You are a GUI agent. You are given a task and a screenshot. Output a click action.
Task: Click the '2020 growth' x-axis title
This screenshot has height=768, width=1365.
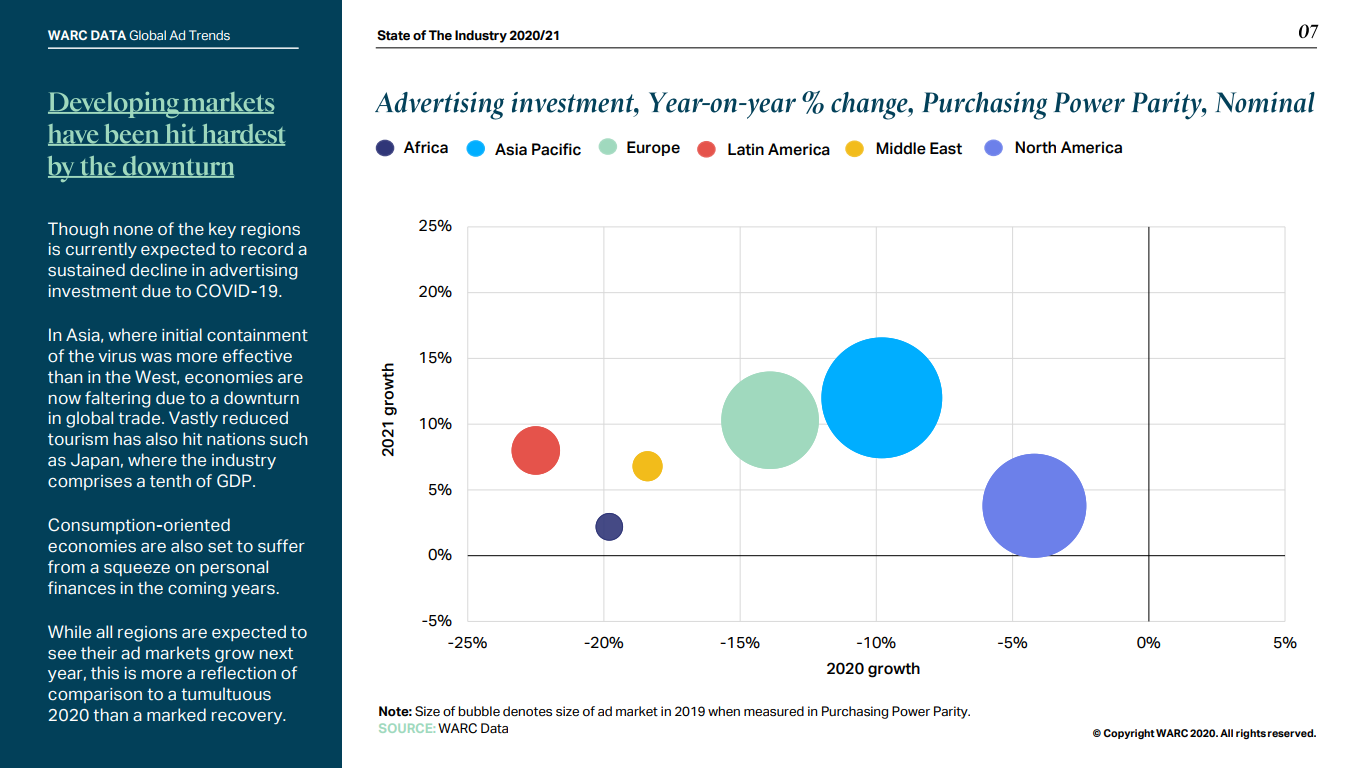(x=873, y=668)
